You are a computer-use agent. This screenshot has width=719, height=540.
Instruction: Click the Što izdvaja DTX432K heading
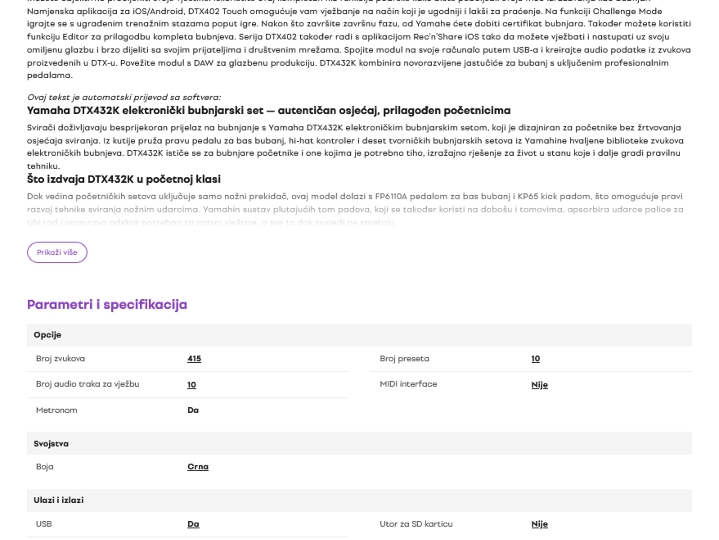(124, 179)
